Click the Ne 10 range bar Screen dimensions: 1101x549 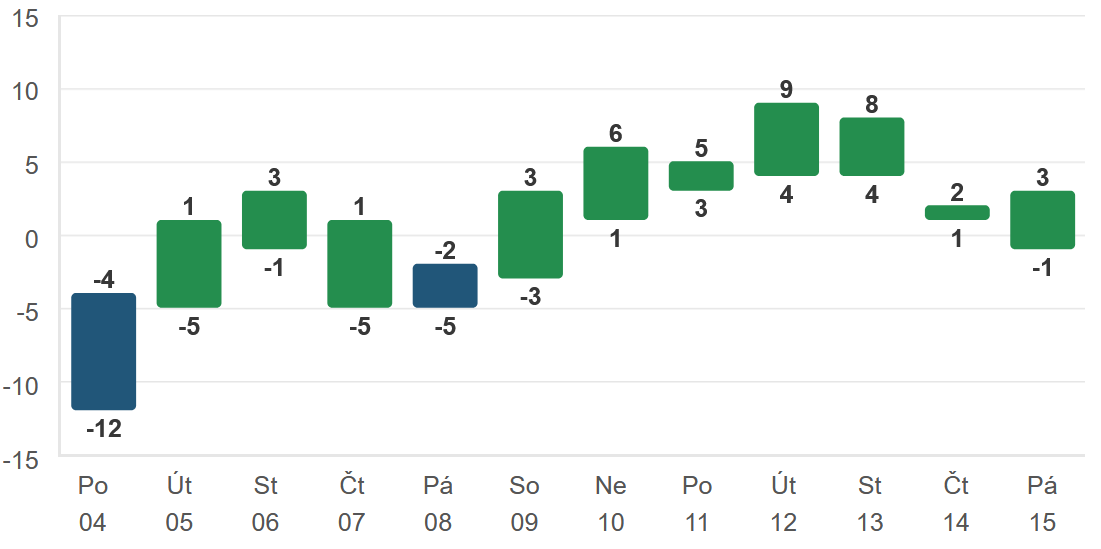point(616,183)
